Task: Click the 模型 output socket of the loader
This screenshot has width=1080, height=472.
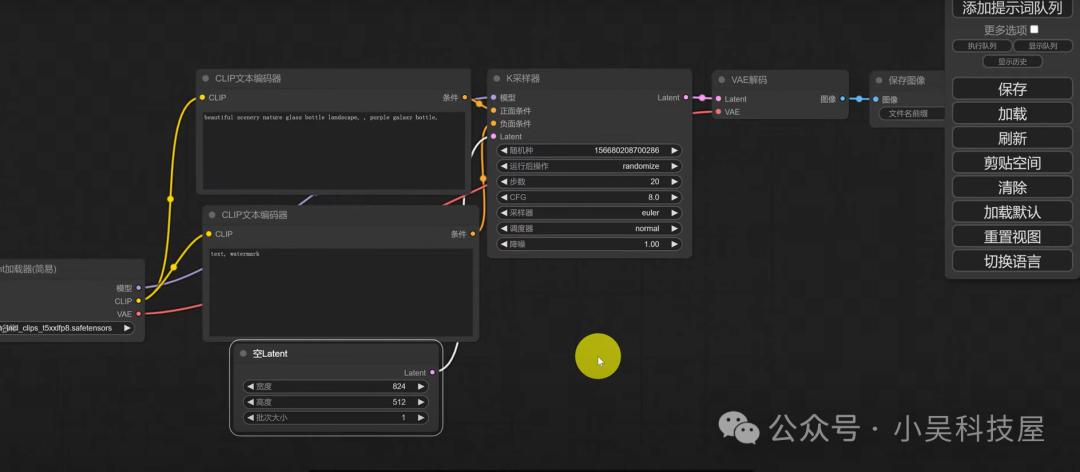Action: 138,288
